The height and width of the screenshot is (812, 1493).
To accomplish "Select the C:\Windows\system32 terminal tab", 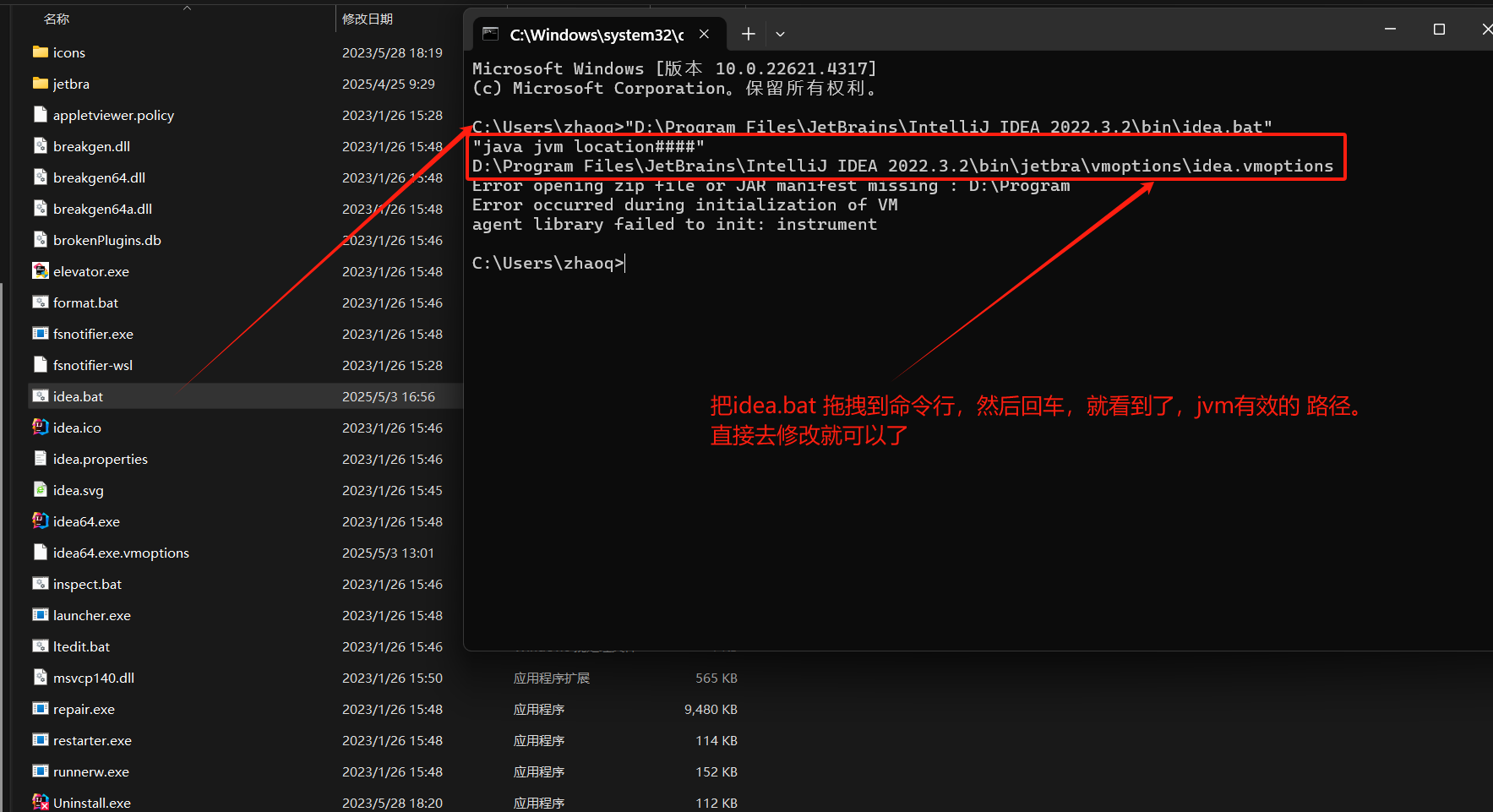I will [x=598, y=35].
